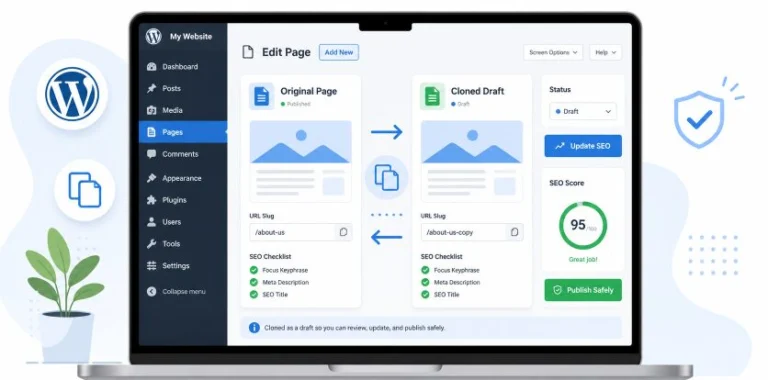The width and height of the screenshot is (768, 380).
Task: Click the Edit Page heading
Action: pyautogui.click(x=286, y=52)
